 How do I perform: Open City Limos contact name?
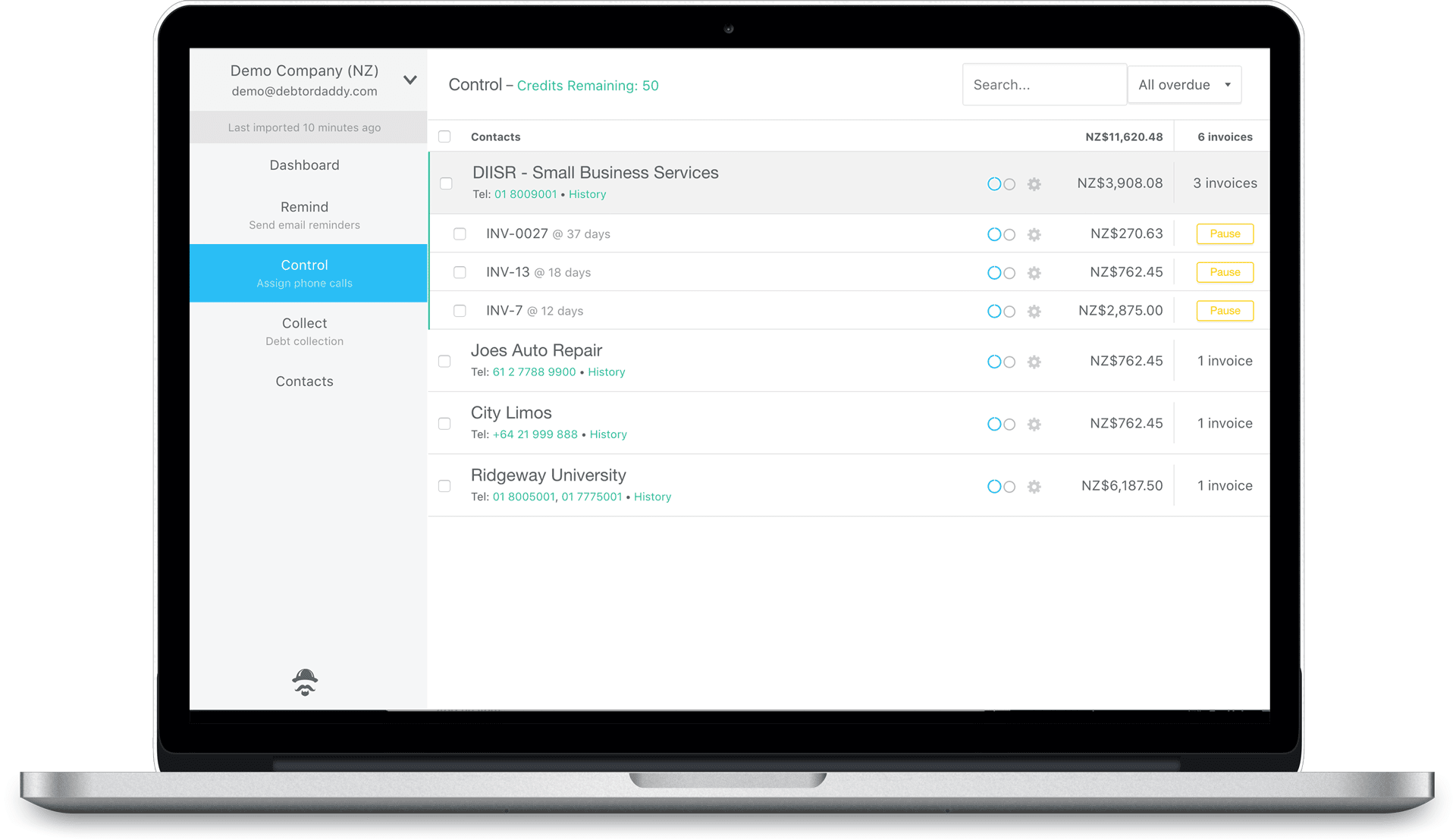point(511,413)
